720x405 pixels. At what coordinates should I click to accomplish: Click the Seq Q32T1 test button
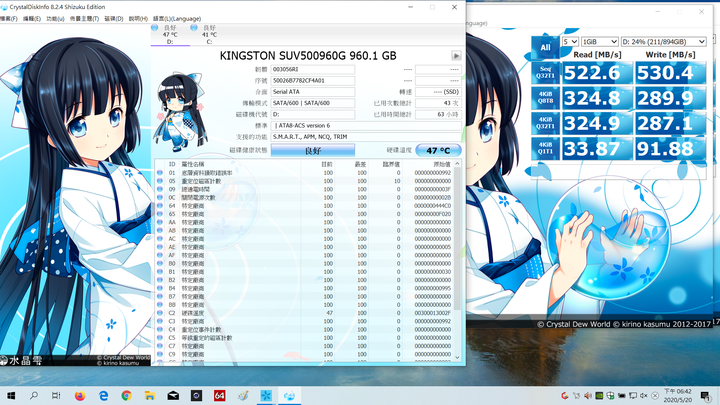tap(546, 73)
